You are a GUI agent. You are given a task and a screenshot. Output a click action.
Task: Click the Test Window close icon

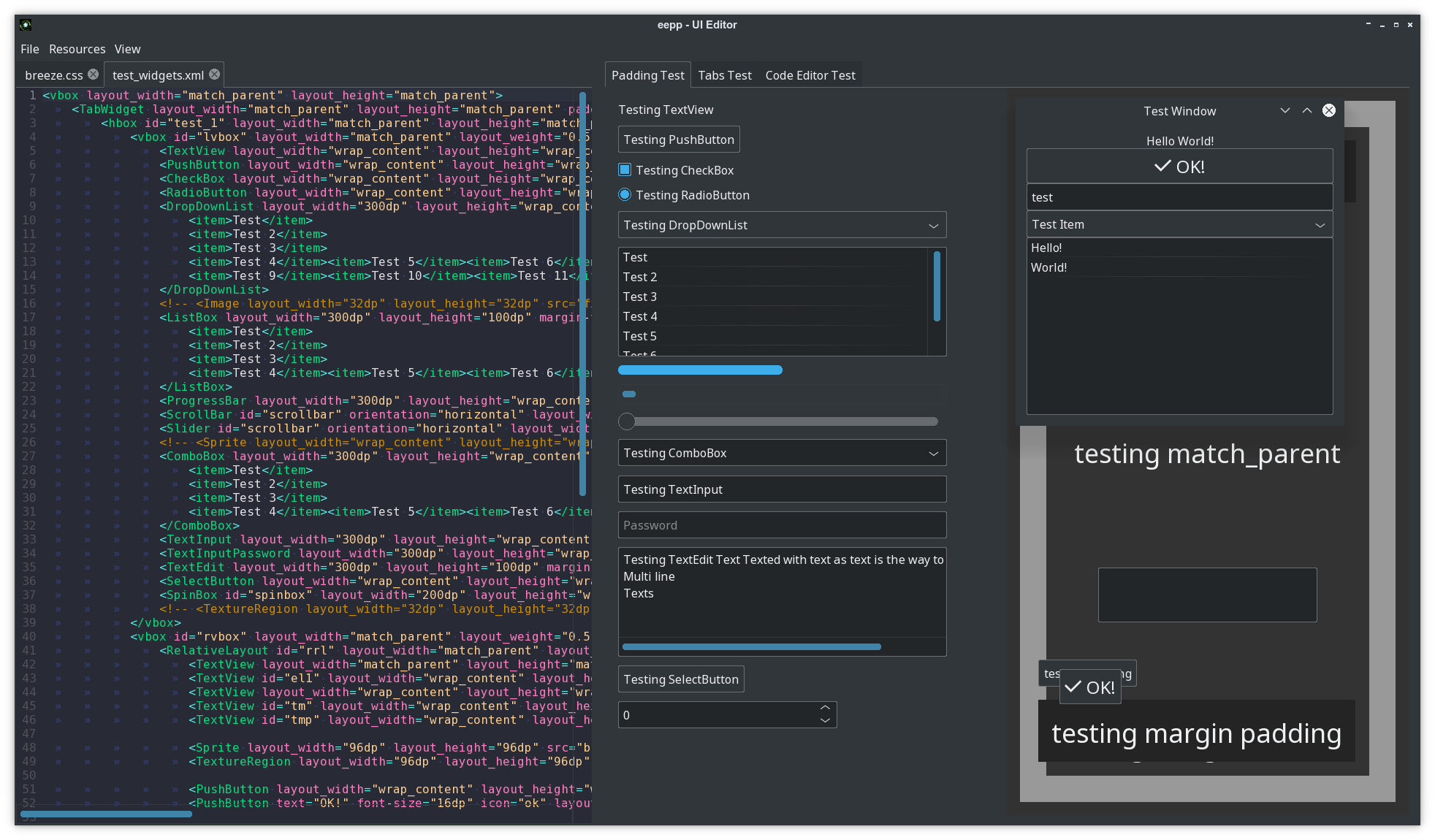point(1329,110)
